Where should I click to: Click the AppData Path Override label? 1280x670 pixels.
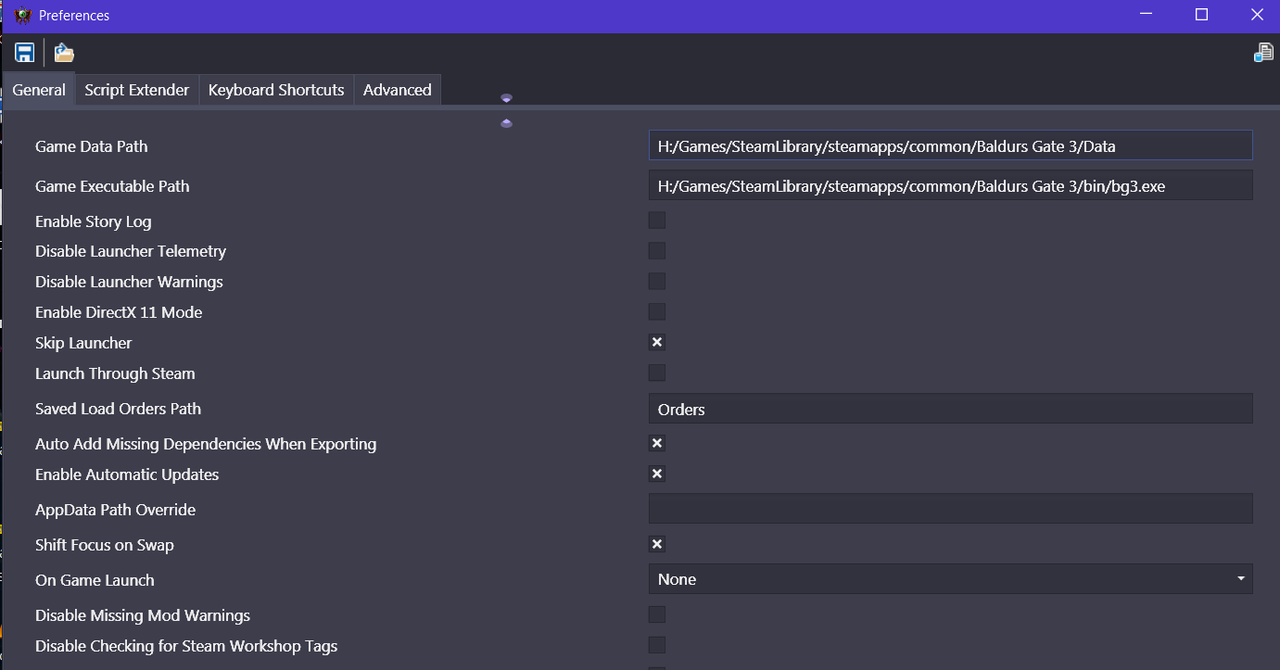[115, 510]
